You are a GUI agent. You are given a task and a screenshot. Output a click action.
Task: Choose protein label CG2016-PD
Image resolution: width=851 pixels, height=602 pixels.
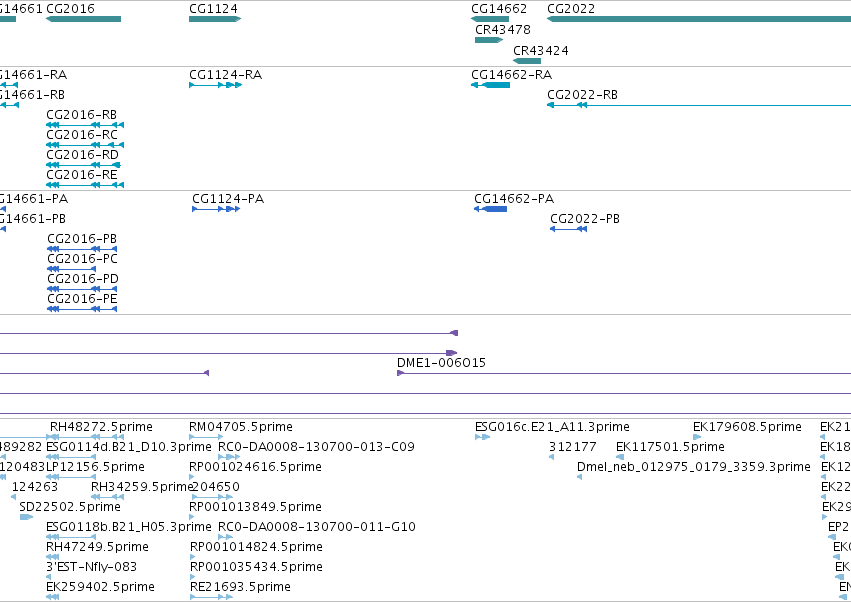(x=83, y=280)
